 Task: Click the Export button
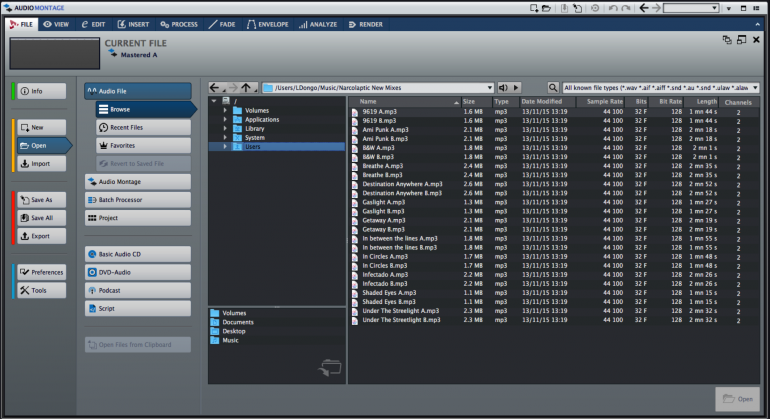pos(42,236)
